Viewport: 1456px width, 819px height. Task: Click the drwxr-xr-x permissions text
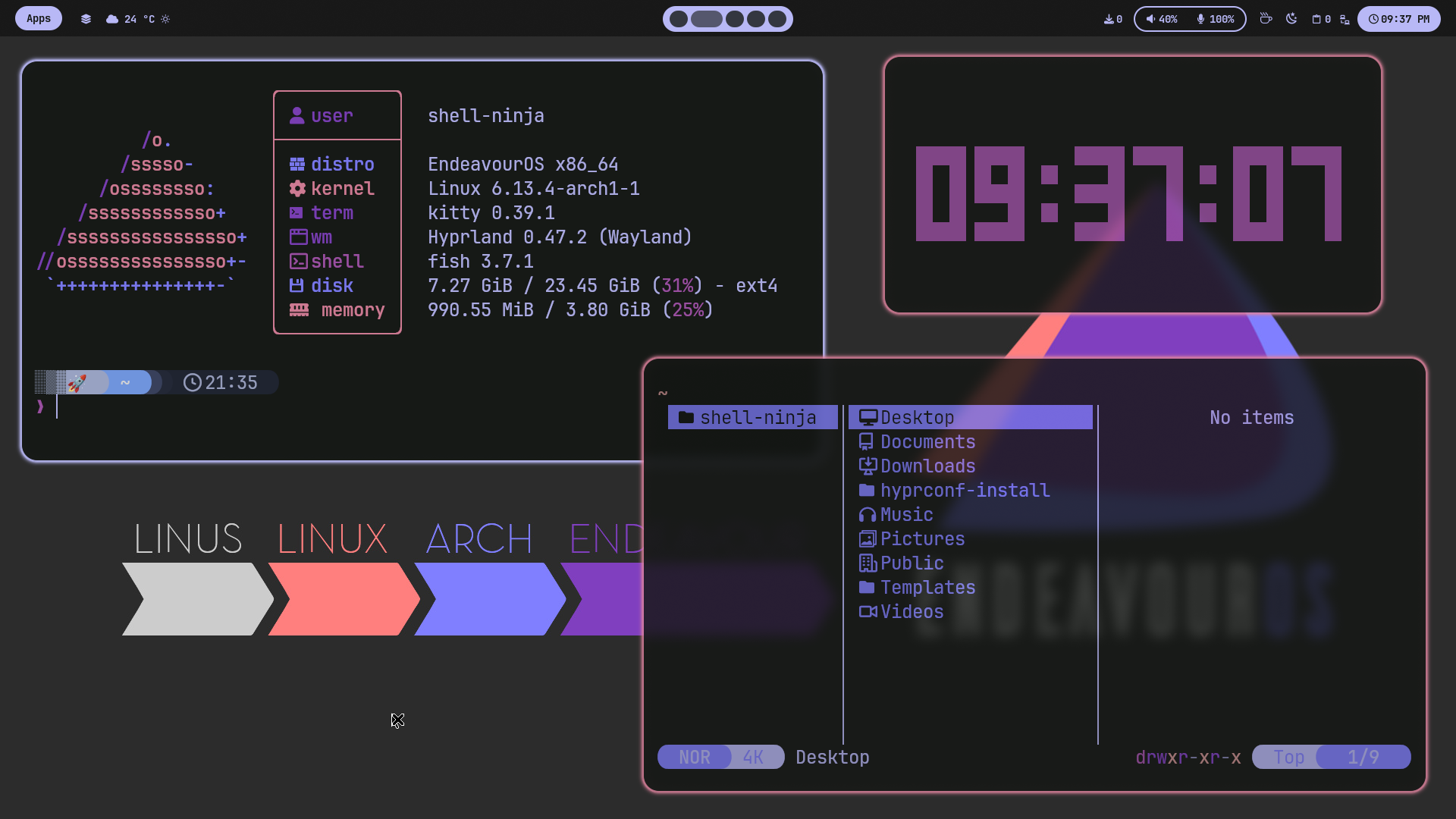coord(1188,758)
